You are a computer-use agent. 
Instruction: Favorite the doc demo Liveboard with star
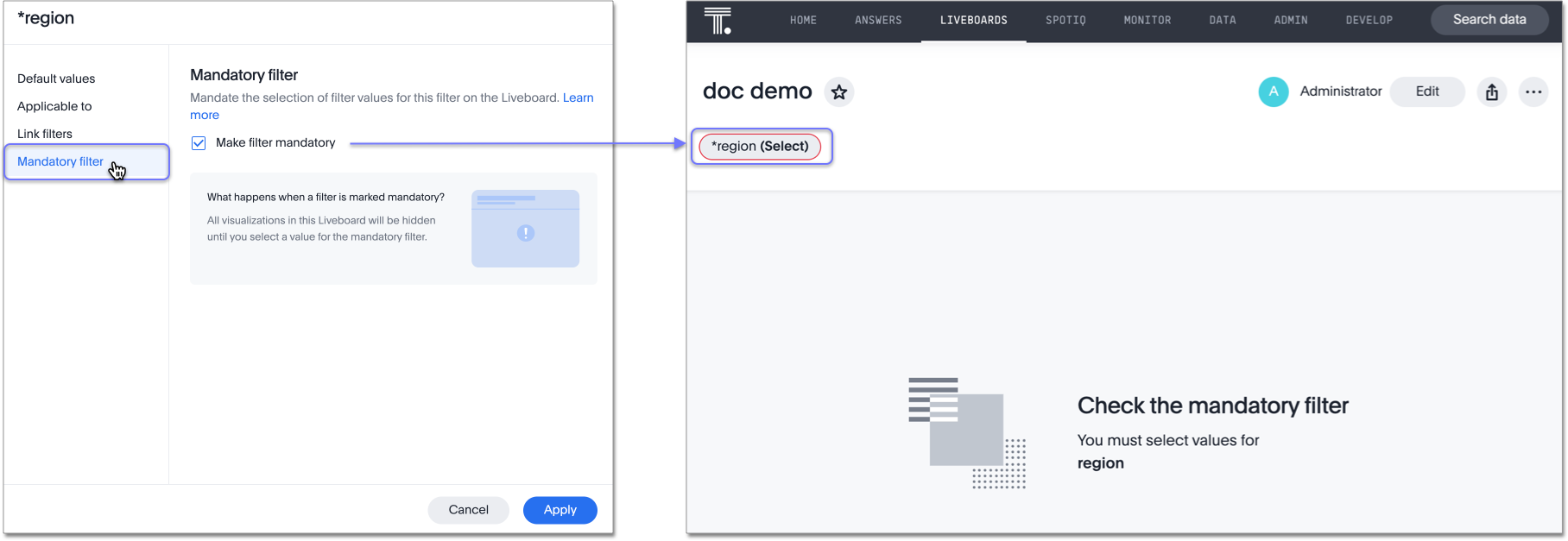(838, 92)
